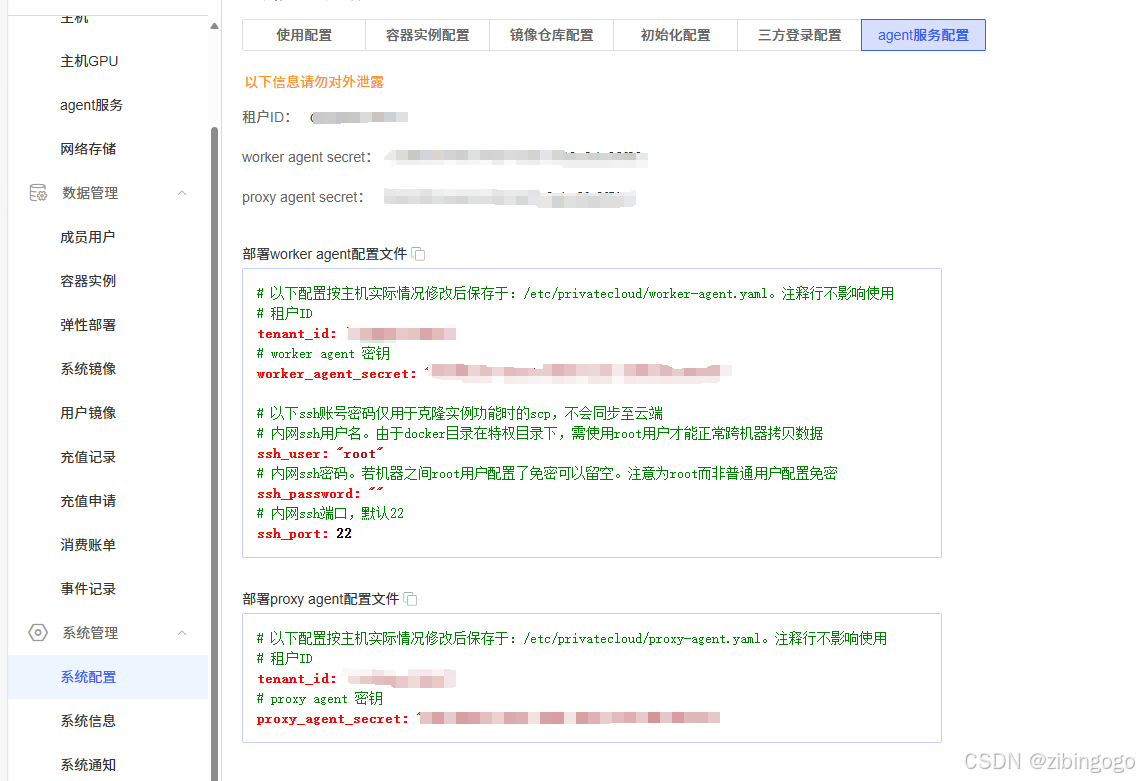Open 成员用户 page
1139x781 pixels.
point(88,237)
